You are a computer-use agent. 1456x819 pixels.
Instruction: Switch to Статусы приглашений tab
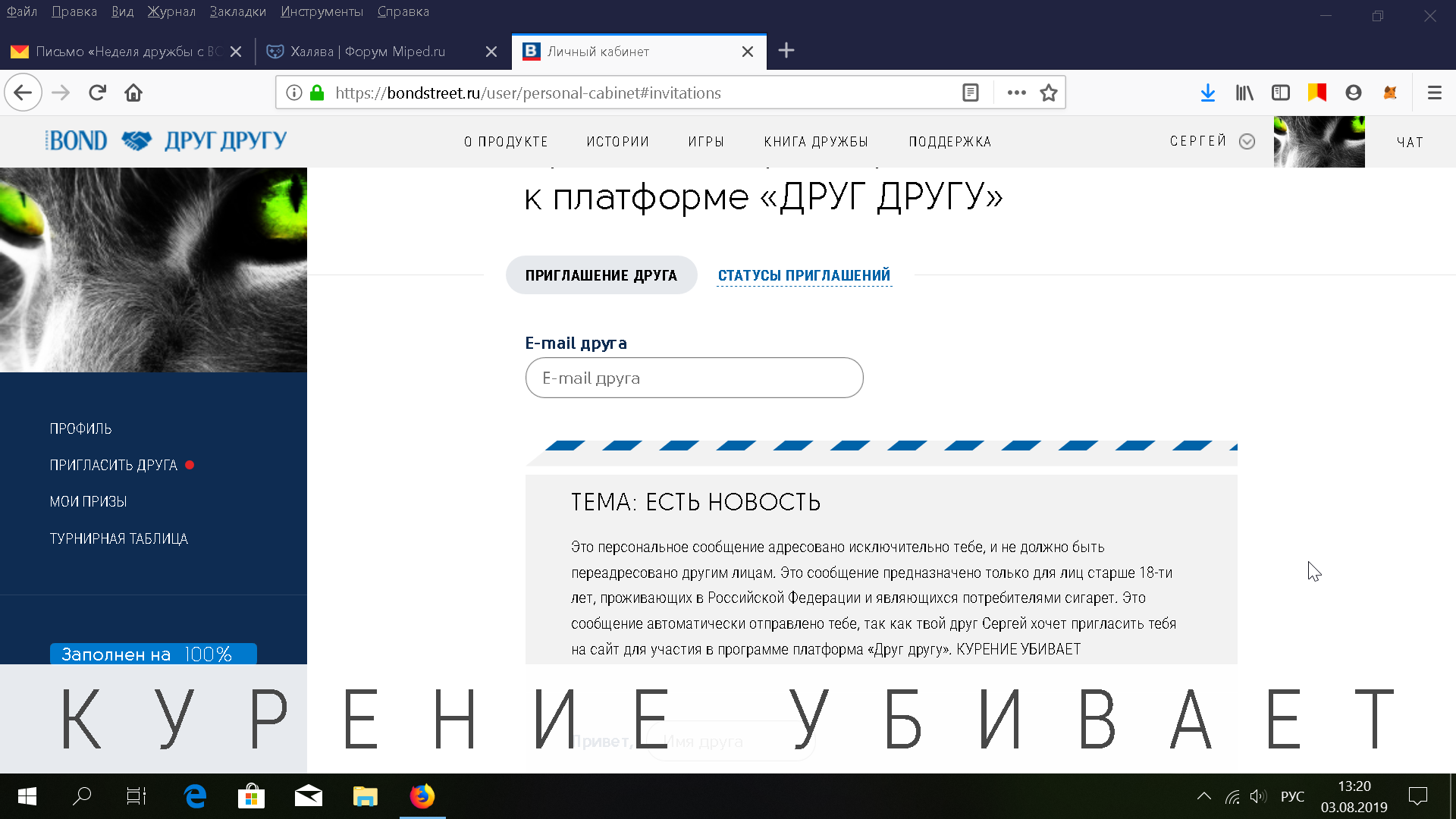point(804,275)
